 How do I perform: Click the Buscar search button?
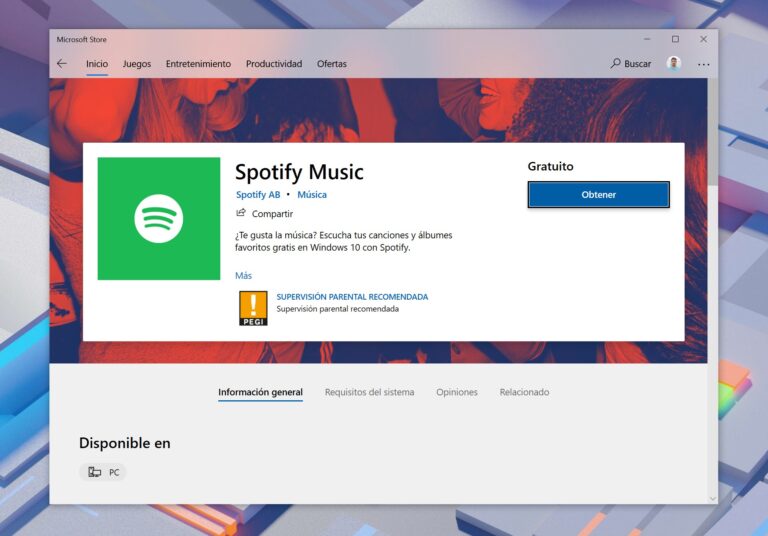(631, 64)
